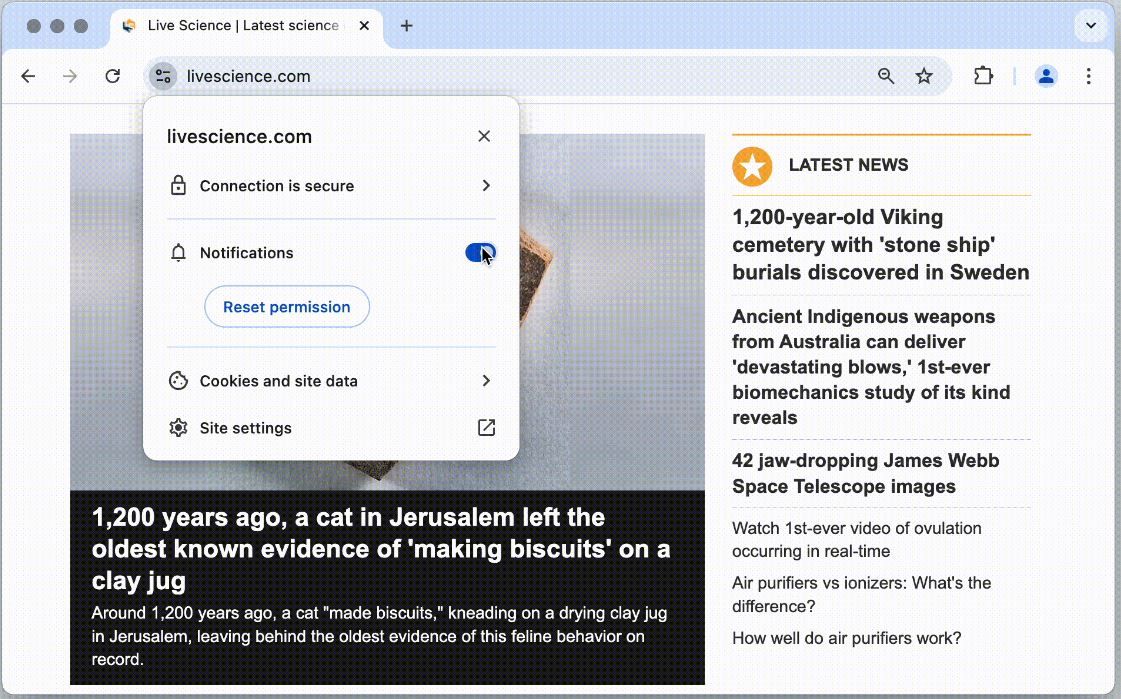Turn off the Notifications toggle
This screenshot has width=1121, height=699.
point(480,253)
